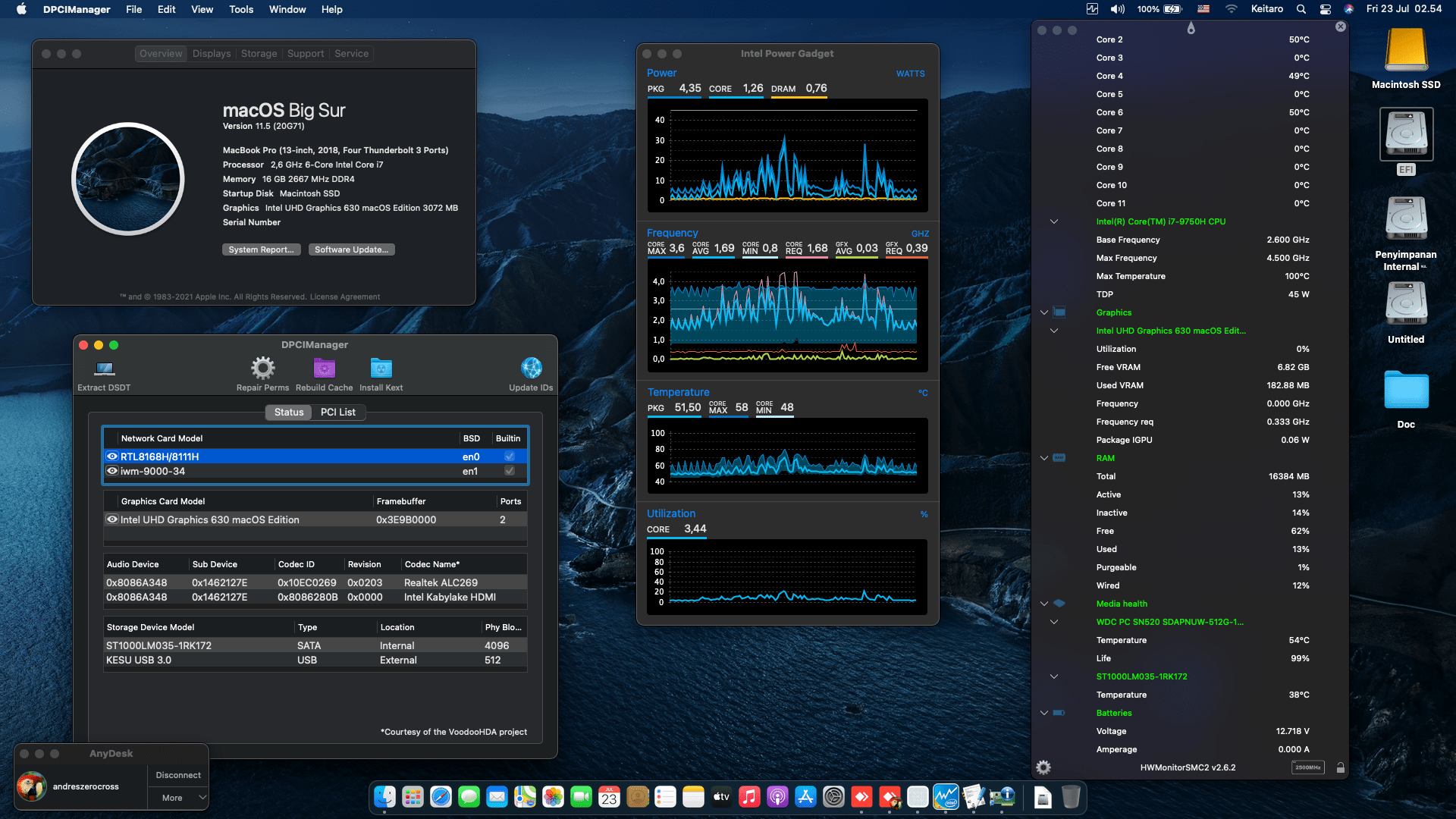
Task: Run Repair Perms in DPCIManager
Action: point(262,369)
